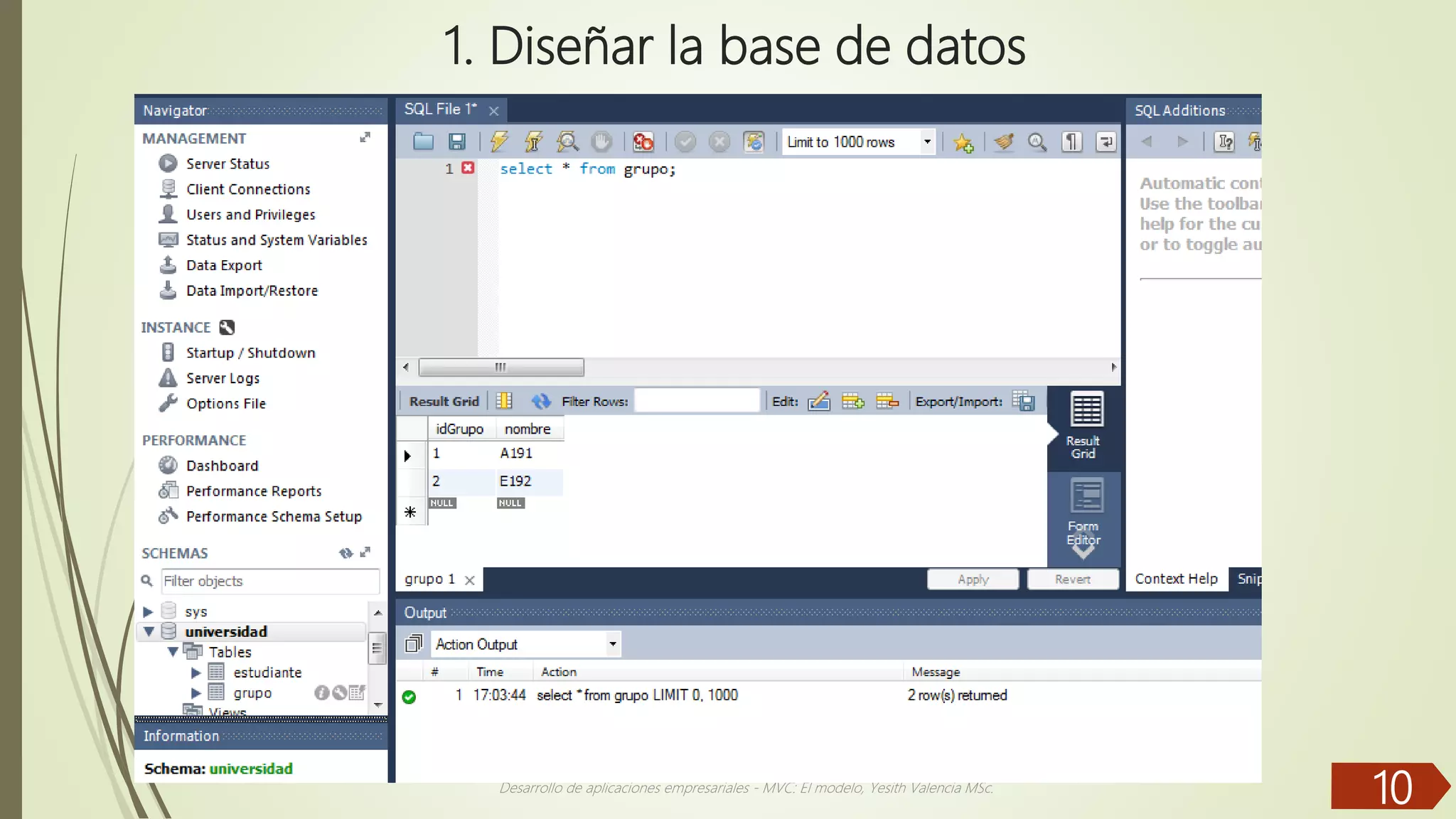Toggle word wrap icon in toolbar

point(1106,142)
